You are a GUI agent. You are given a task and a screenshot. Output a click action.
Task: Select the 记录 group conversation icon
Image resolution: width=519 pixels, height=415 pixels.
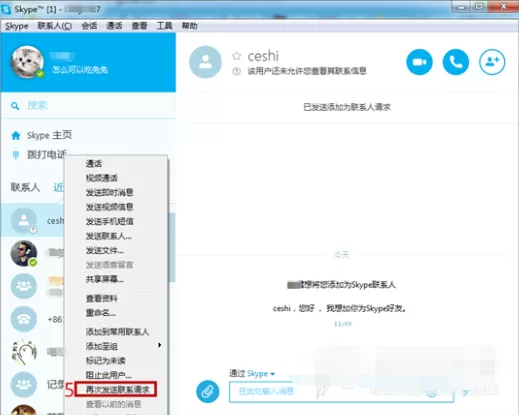pyautogui.click(x=24, y=385)
